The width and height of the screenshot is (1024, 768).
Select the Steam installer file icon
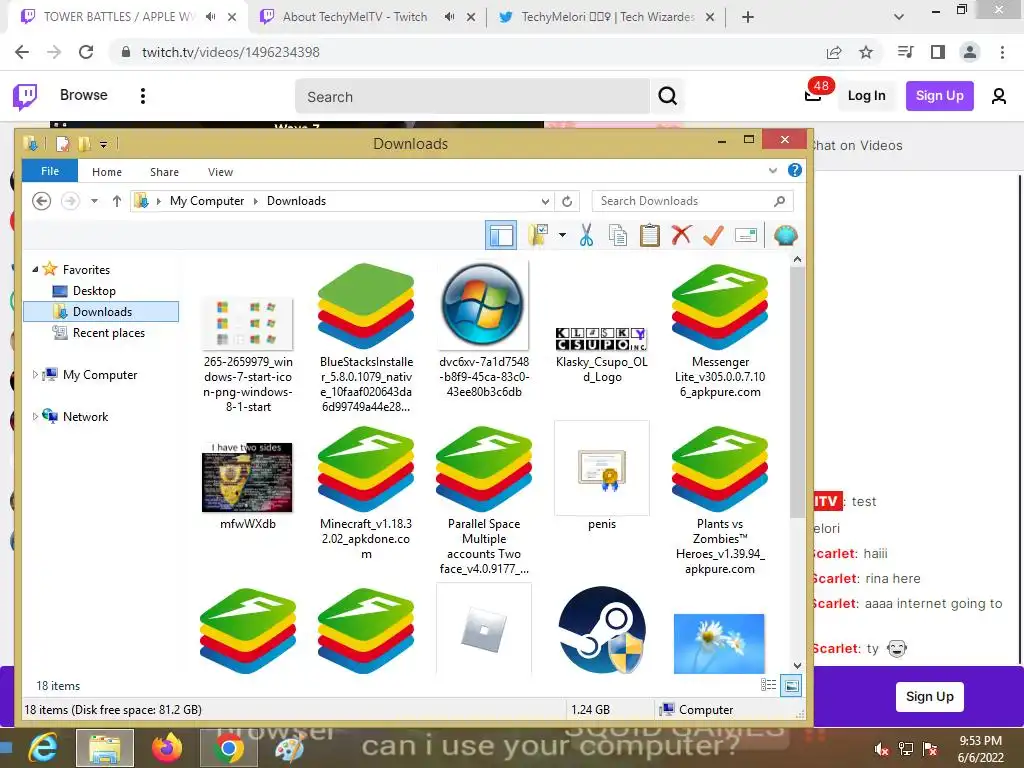(x=601, y=630)
